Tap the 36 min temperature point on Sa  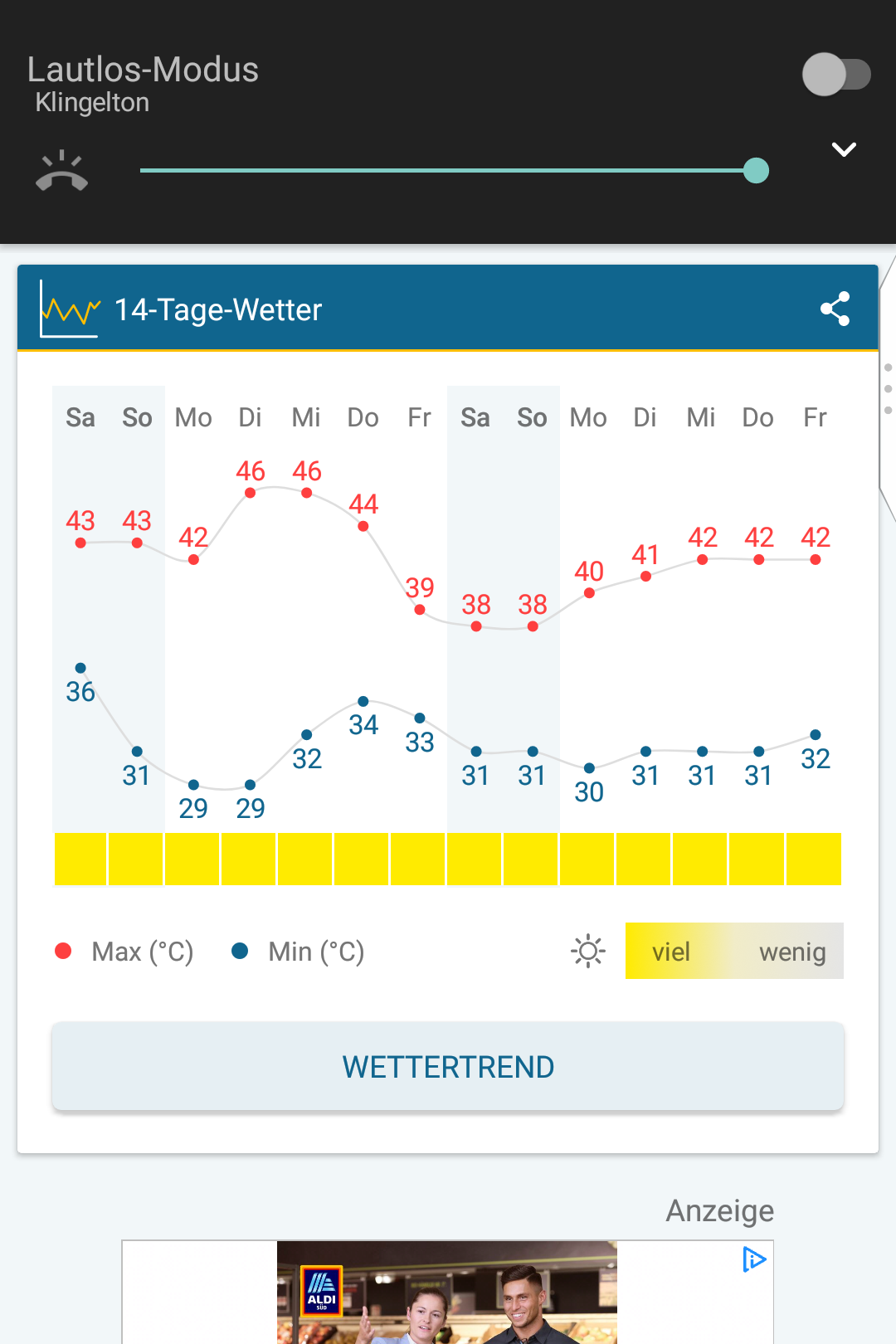80,668
